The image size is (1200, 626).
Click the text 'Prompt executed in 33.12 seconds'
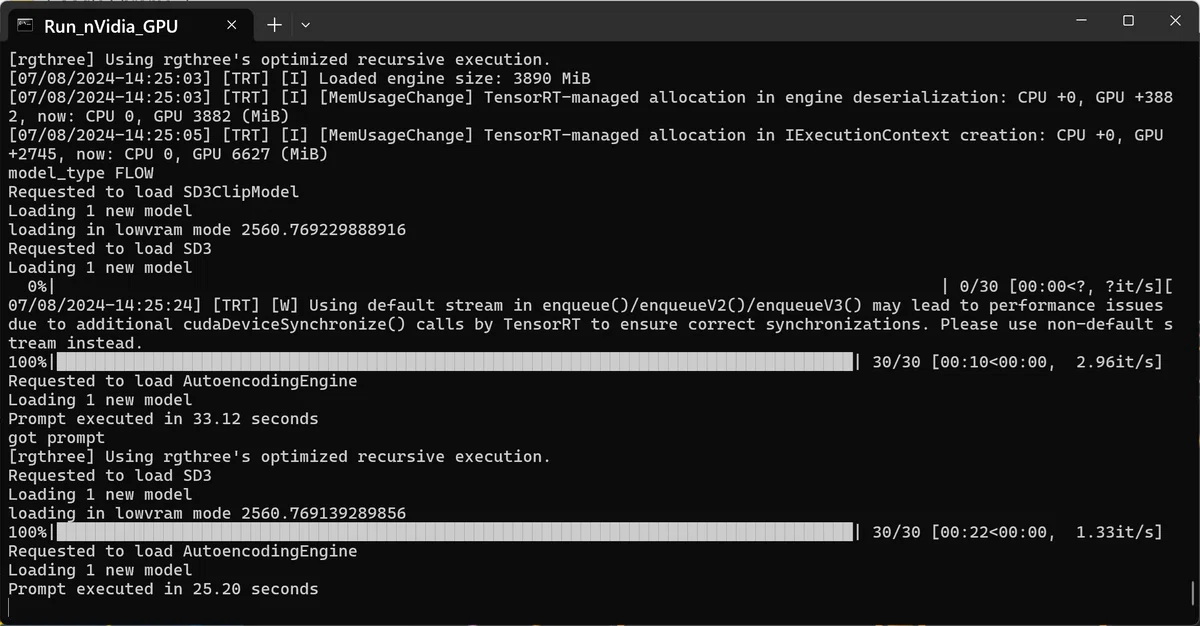coord(163,419)
